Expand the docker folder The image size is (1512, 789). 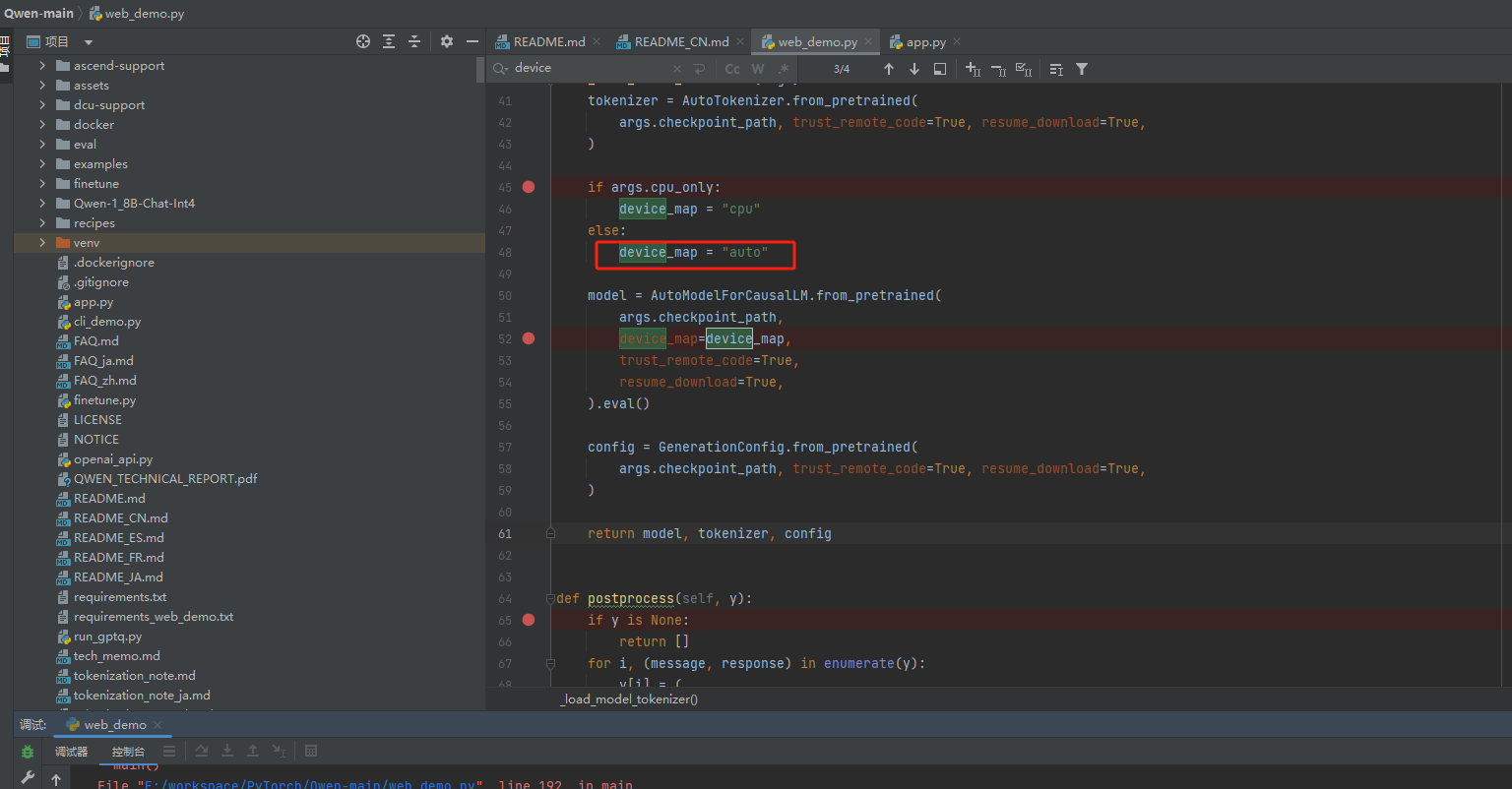pyautogui.click(x=42, y=125)
